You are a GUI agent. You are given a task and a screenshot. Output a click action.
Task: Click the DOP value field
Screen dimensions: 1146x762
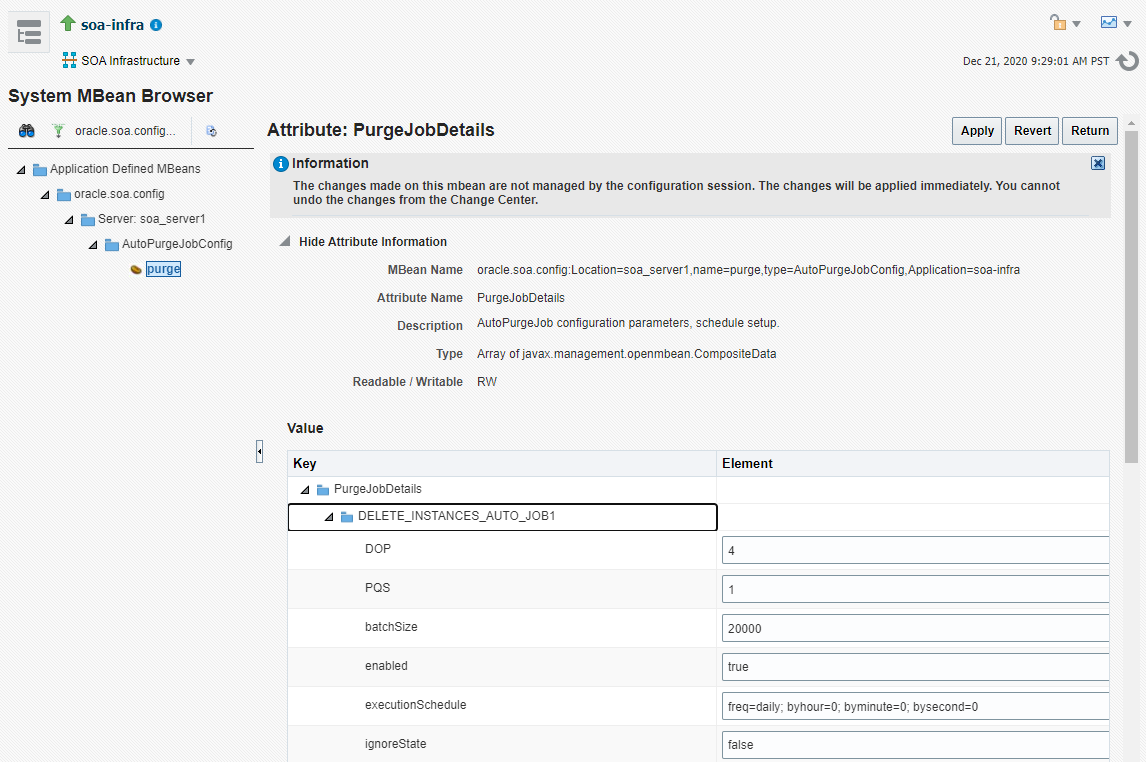[915, 550]
